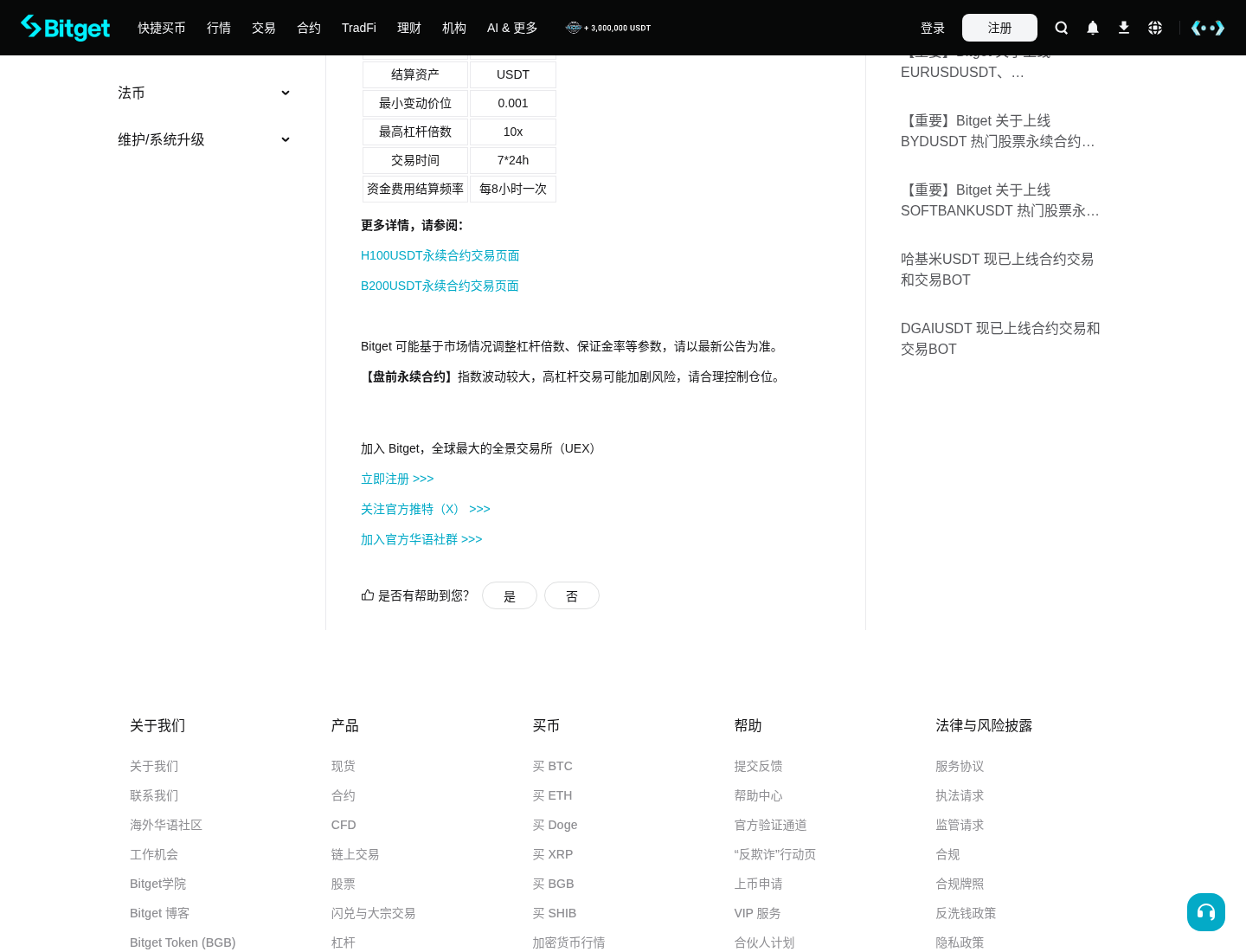The height and width of the screenshot is (952, 1246).
Task: Open the 机构 menu
Action: point(454,28)
